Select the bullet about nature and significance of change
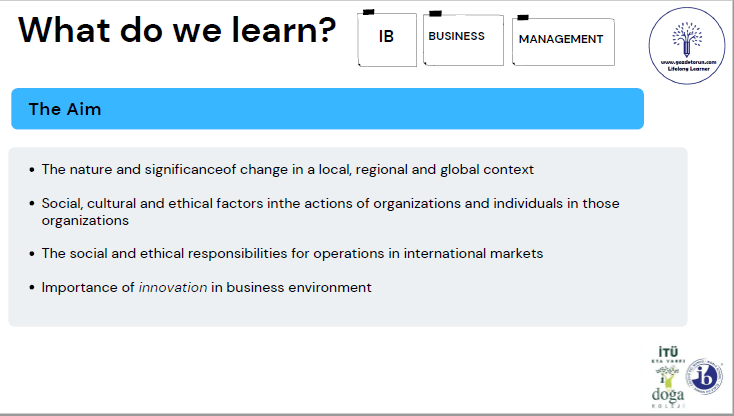This screenshot has width=734, height=416. pos(288,169)
